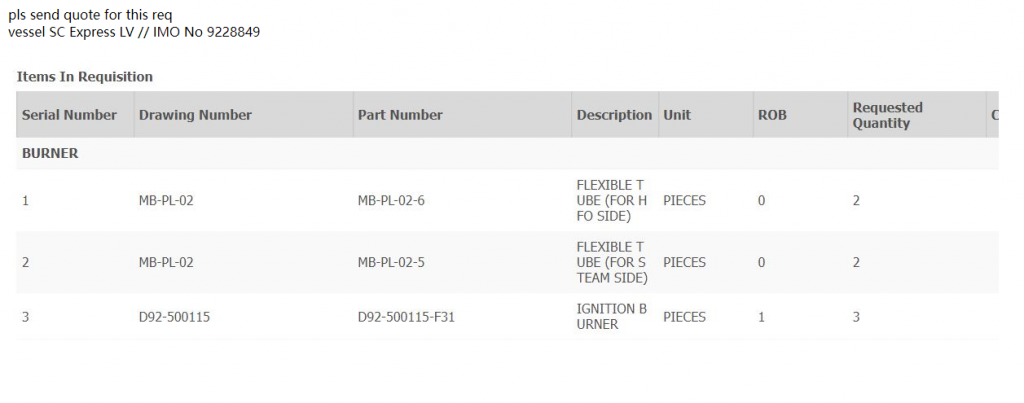Click the Serial Number column header

pyautogui.click(x=70, y=115)
